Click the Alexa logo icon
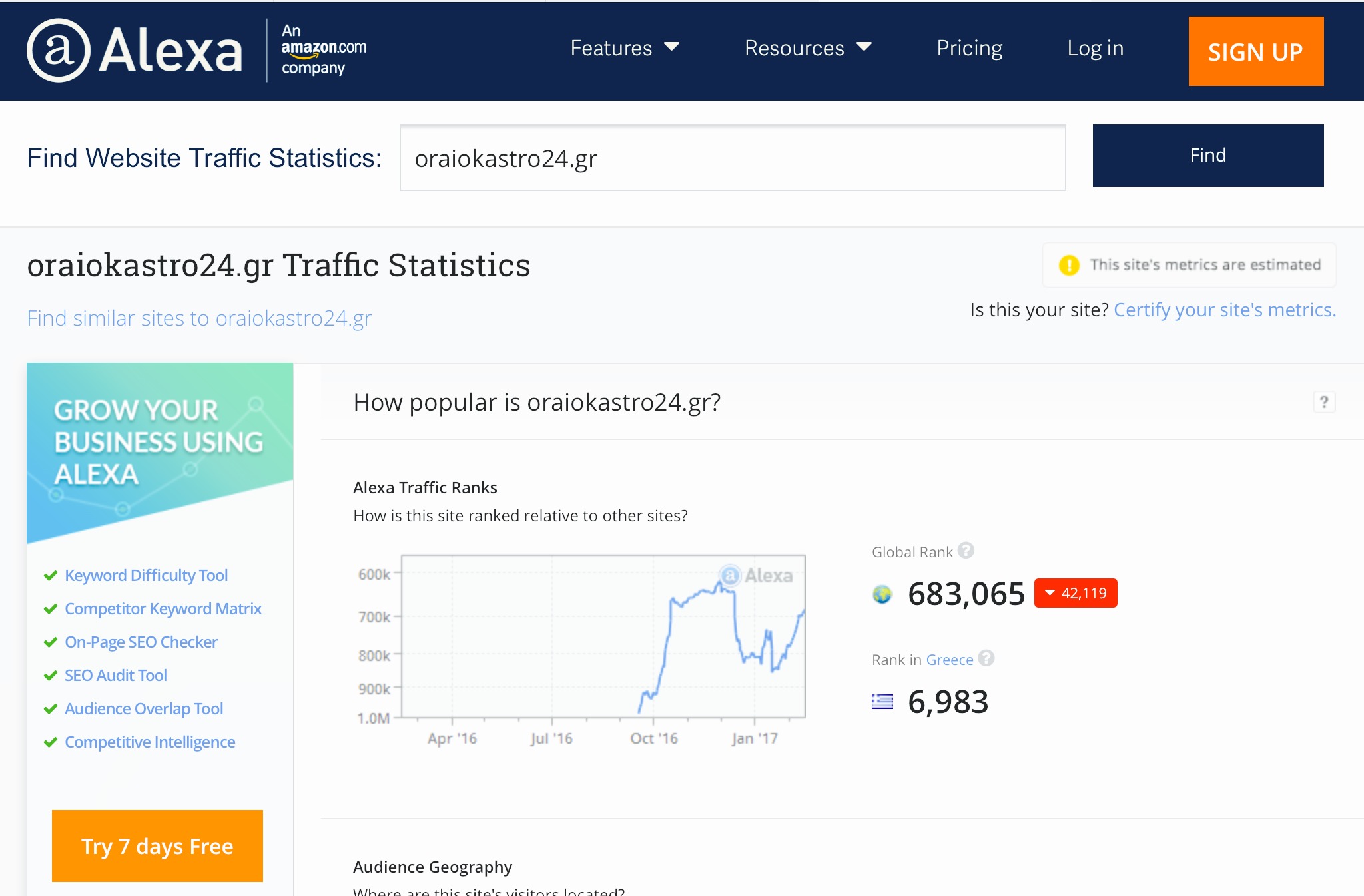This screenshot has height=896, width=1364. pos(59,51)
